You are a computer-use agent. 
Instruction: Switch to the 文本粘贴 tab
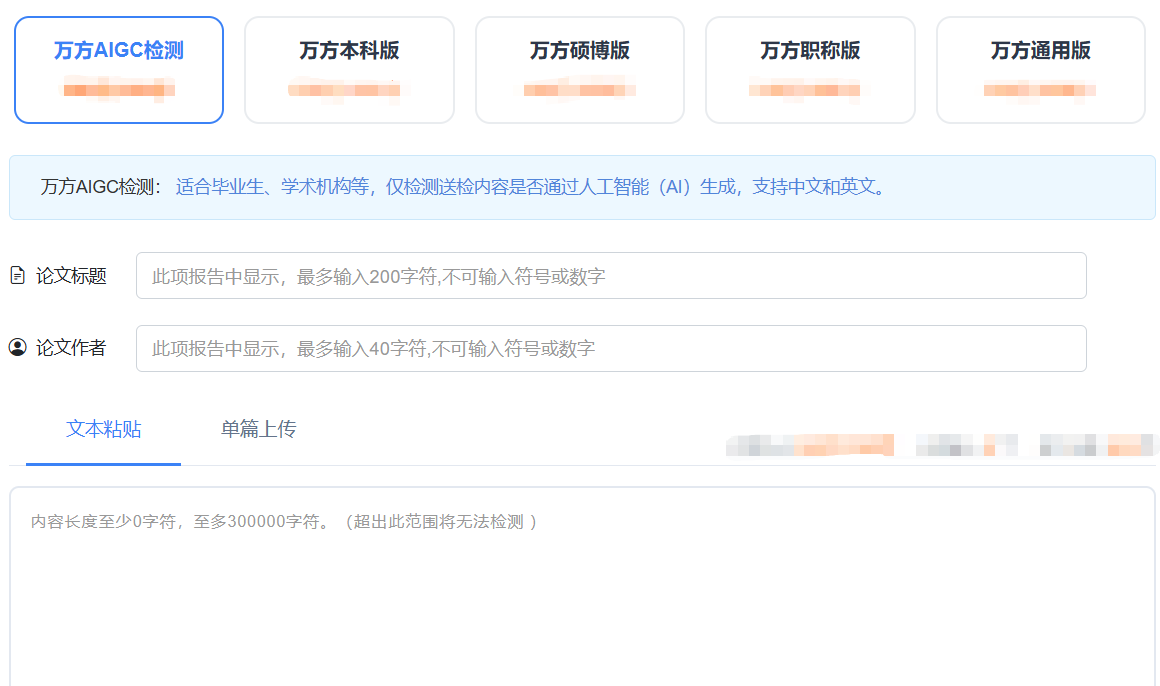tap(103, 429)
